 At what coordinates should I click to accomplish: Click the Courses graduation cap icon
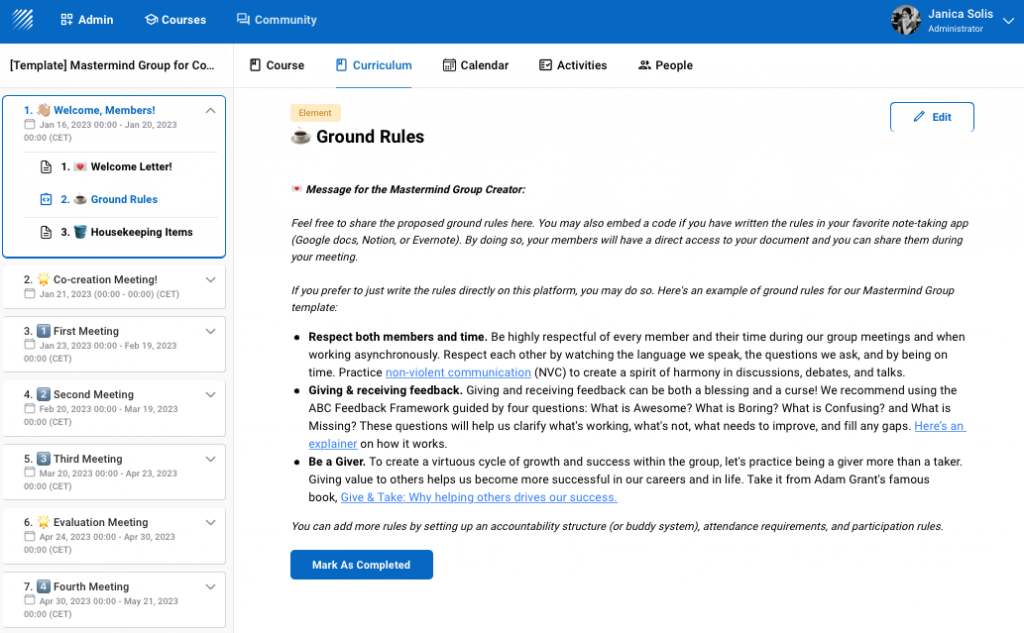point(151,20)
